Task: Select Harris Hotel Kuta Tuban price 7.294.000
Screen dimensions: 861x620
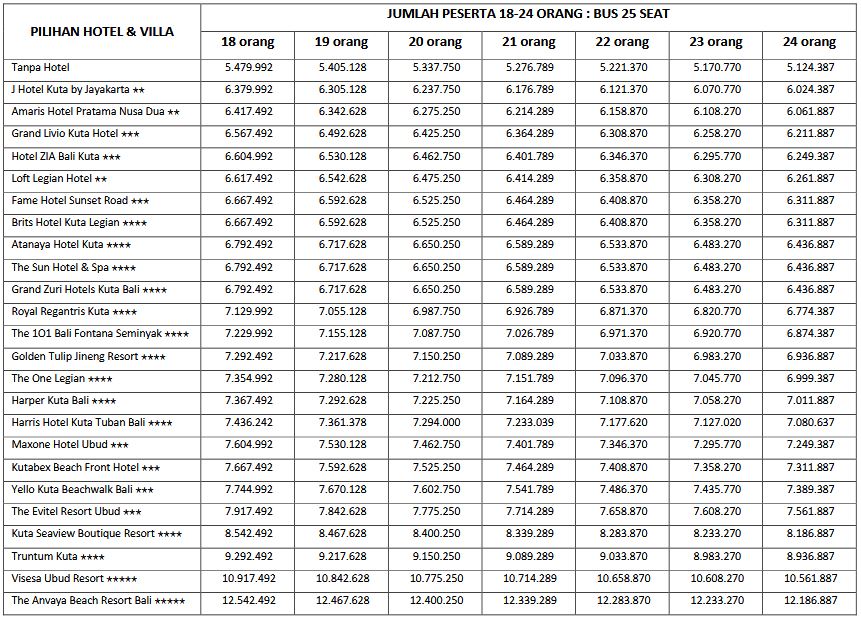Action: pyautogui.click(x=436, y=423)
